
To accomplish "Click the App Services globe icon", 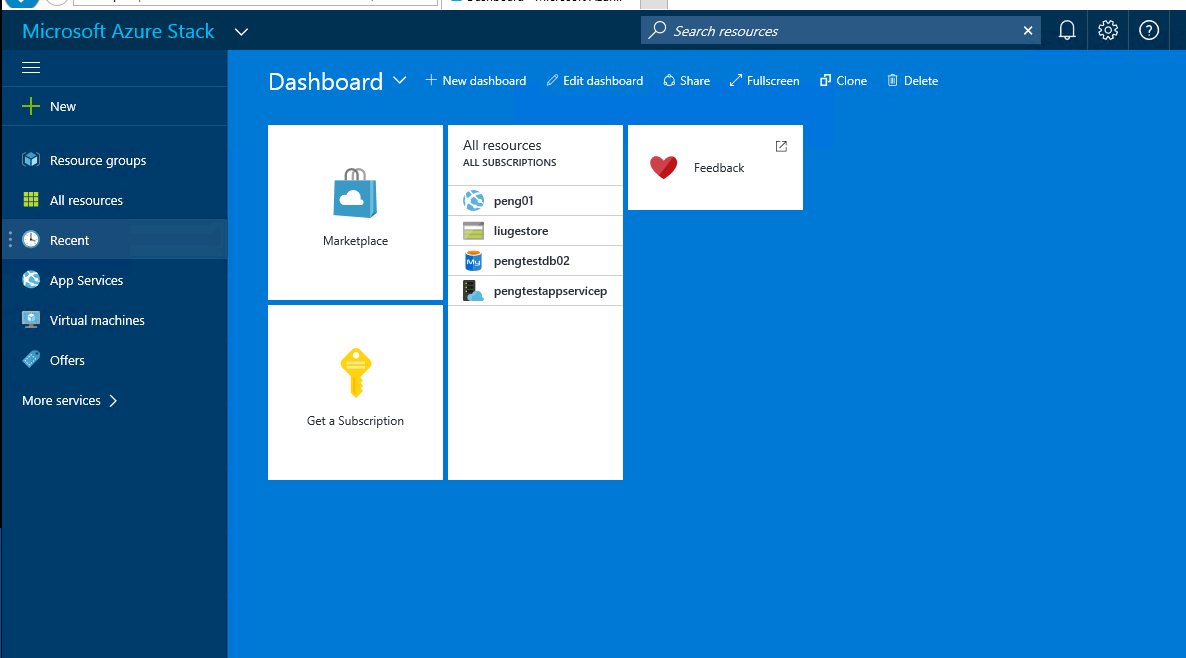I will (31, 280).
